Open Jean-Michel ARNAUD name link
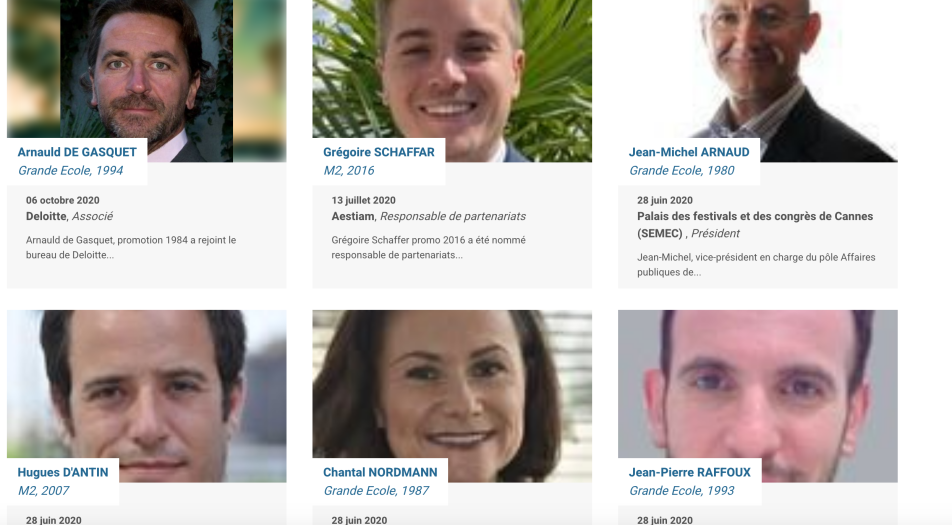952x525 pixels. click(689, 152)
